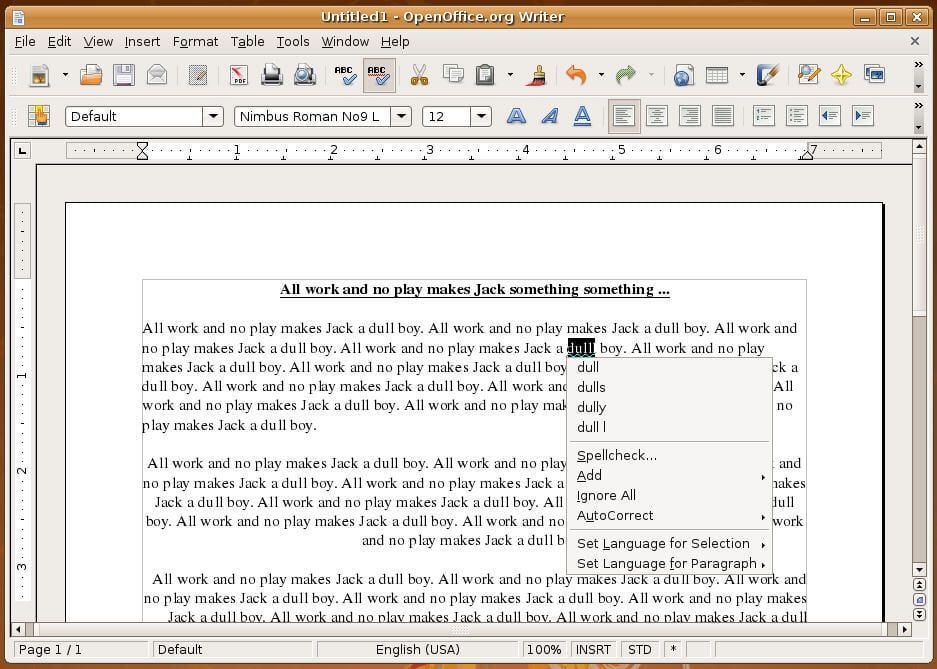Select the Format Paintbrush icon
Image resolution: width=937 pixels, height=669 pixels.
coord(535,75)
